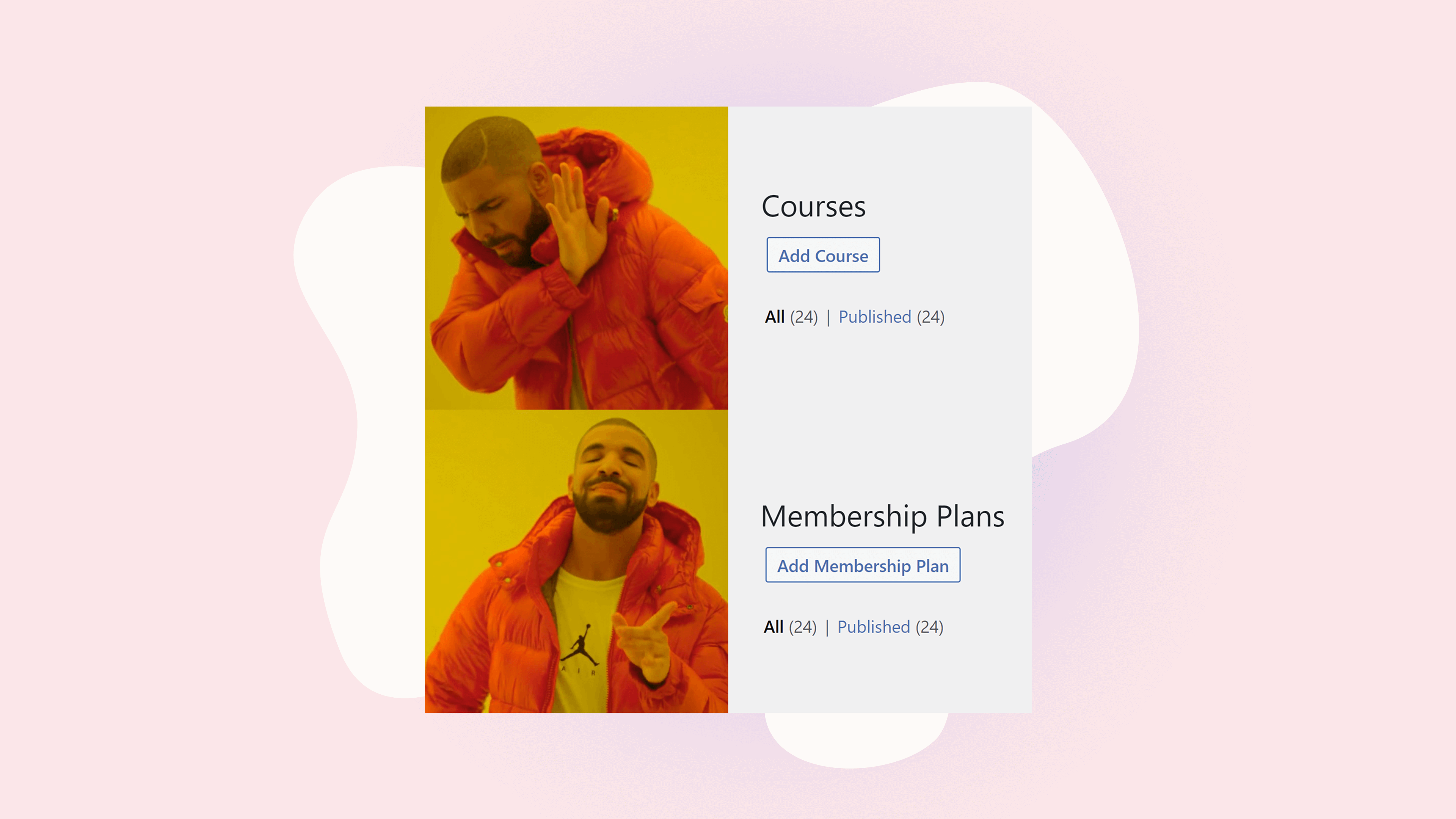Viewport: 1456px width, 819px height.
Task: Select the Published filter for Membership Plans
Action: [x=873, y=626]
